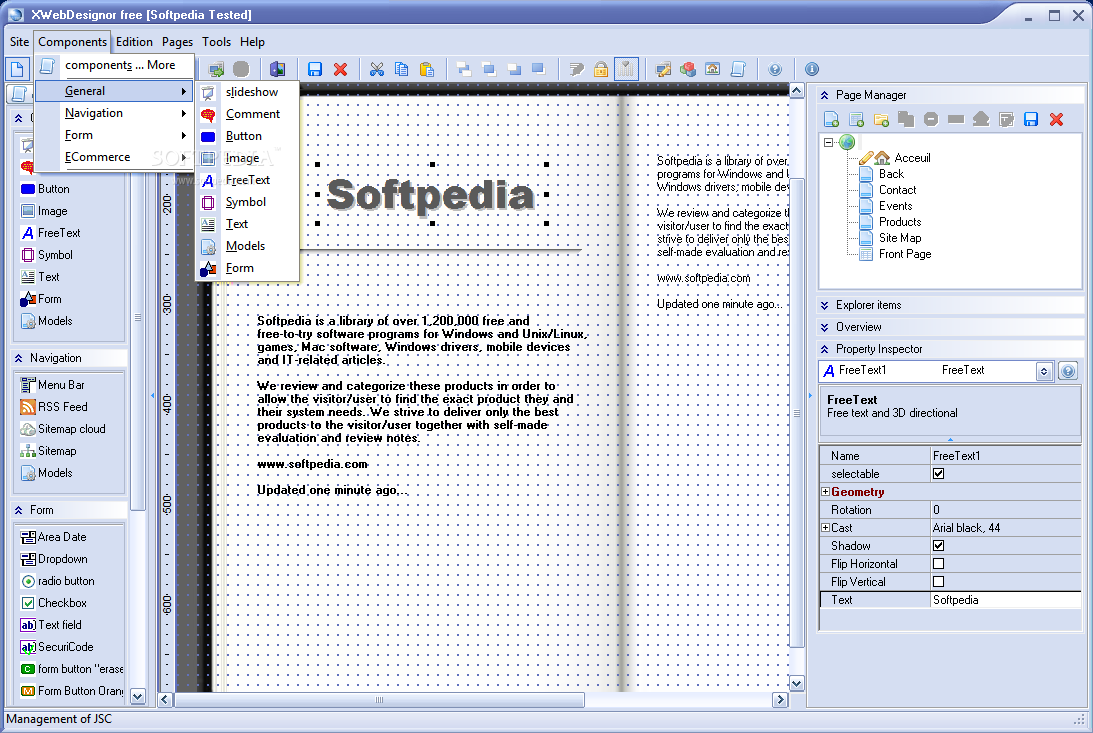Image resolution: width=1093 pixels, height=733 pixels.
Task: Open the Edition menu
Action: (x=134, y=42)
